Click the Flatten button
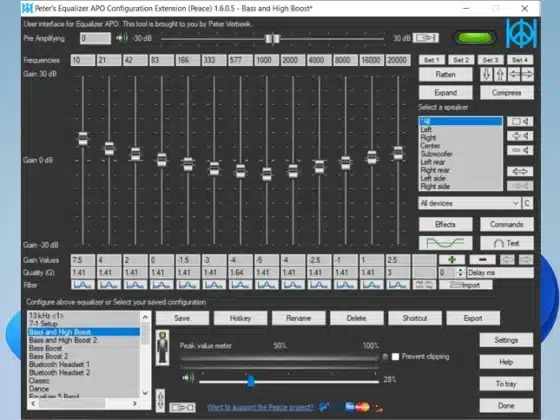560x420 pixels. pos(445,74)
